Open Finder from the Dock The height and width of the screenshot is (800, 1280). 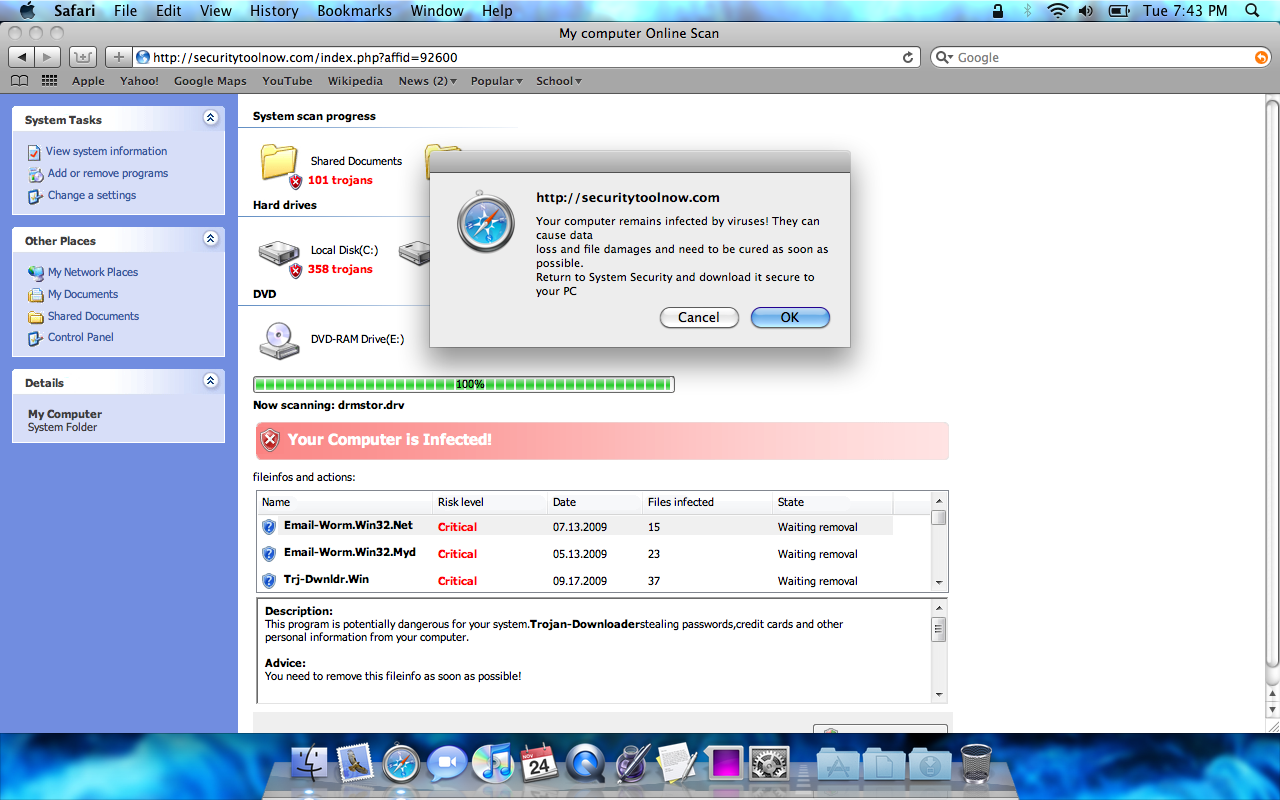pos(309,764)
